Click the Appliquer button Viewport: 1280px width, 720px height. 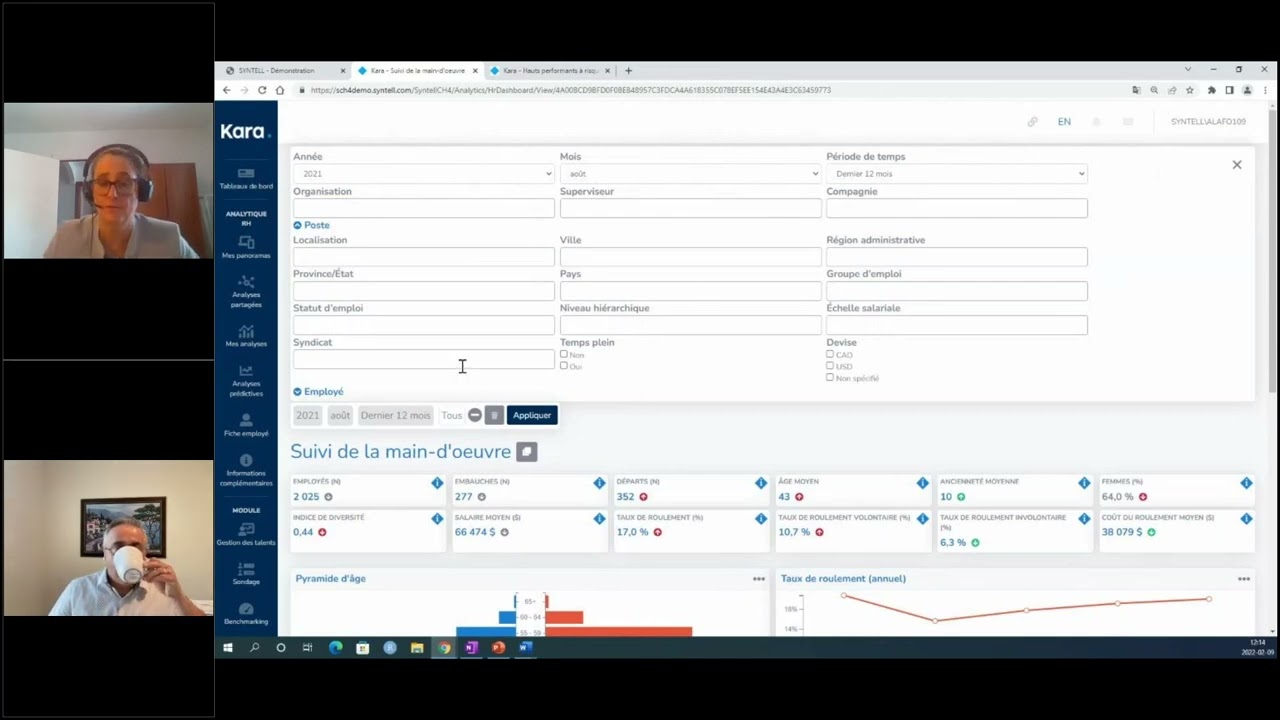point(532,415)
